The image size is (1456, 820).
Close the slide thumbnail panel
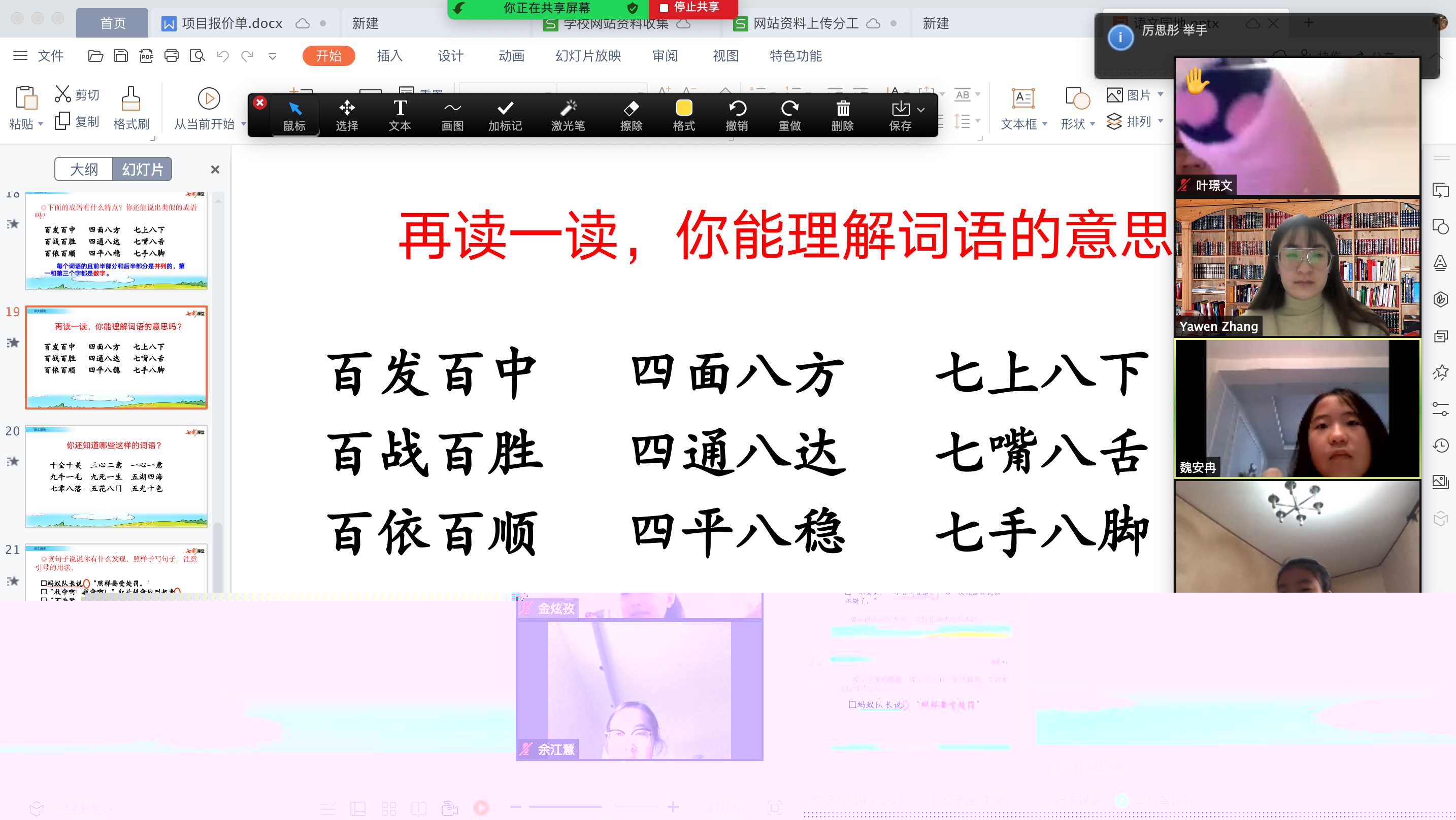point(215,169)
